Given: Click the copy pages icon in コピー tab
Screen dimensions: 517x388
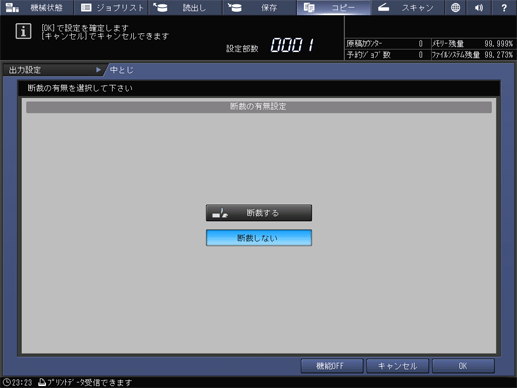Looking at the screenshot, I should [309, 7].
